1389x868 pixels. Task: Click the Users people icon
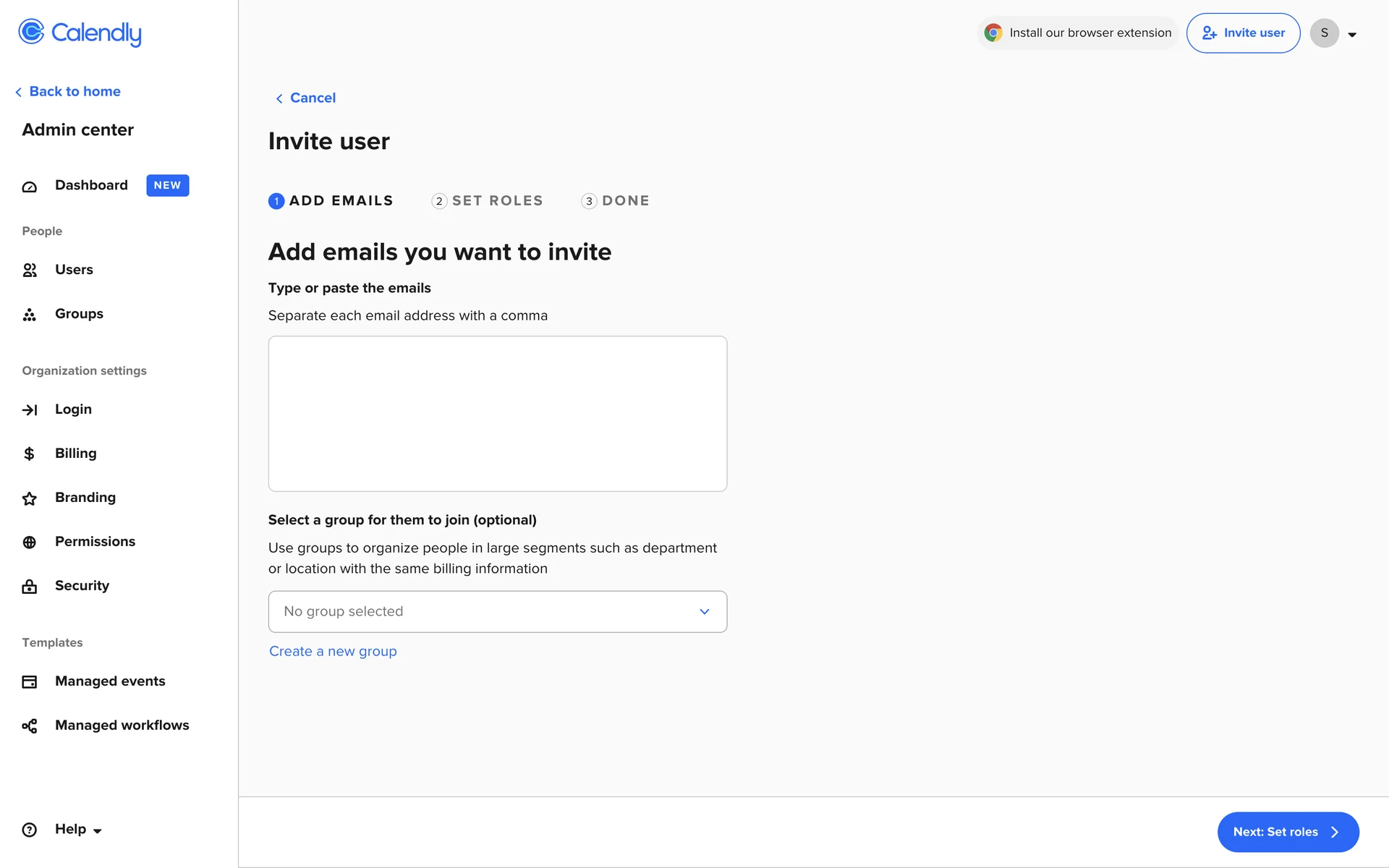[x=29, y=270]
